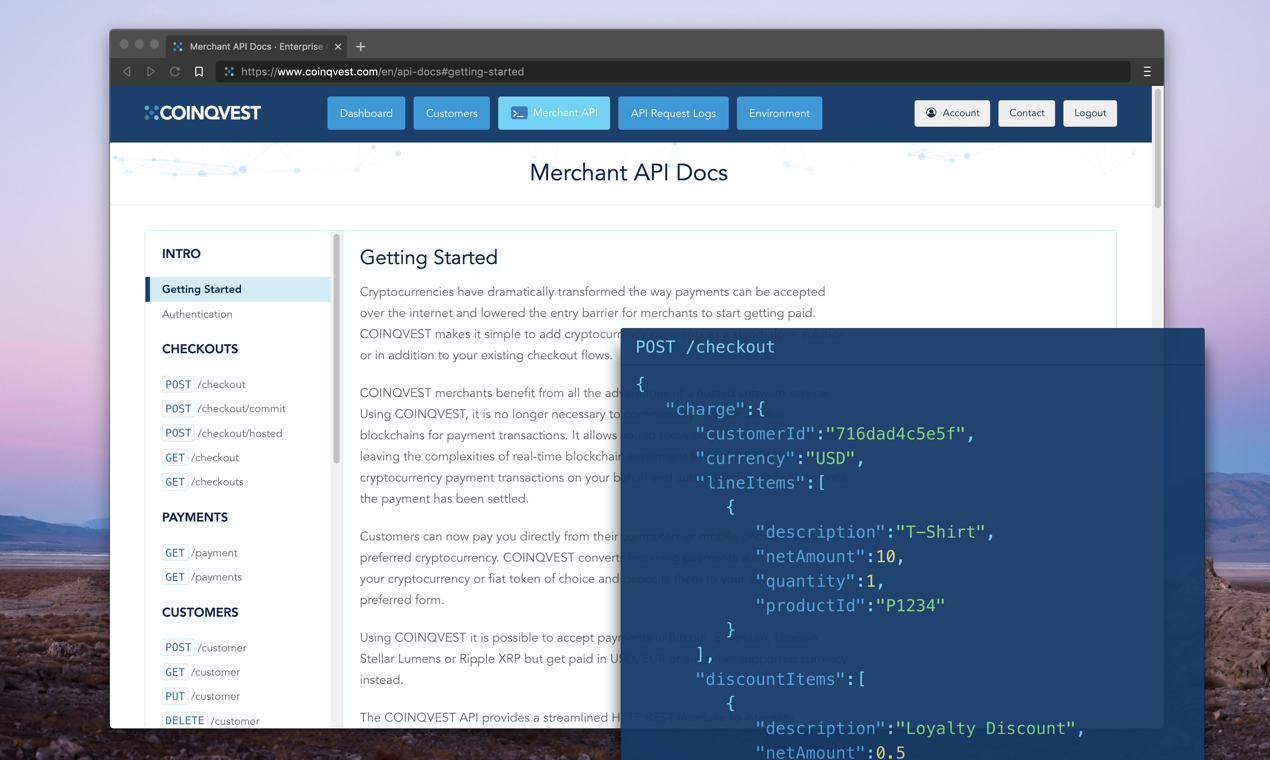Click the POST /checkout code panel title
Viewport: 1270px width, 760px height.
(x=705, y=347)
